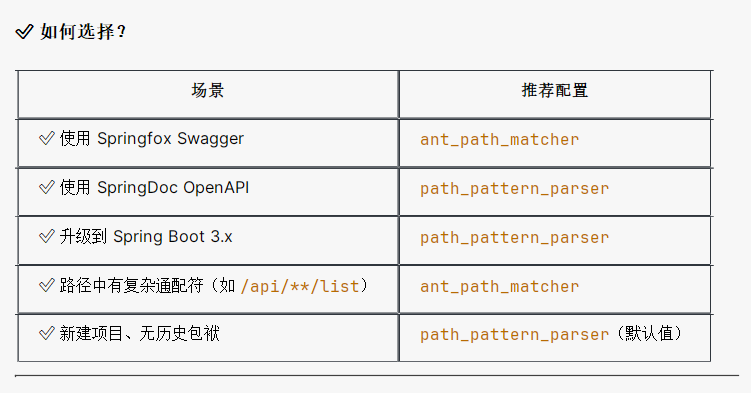
Task: Click path_pattern_parser code in SpringDoc OpenAPI row
Action: pos(514,189)
